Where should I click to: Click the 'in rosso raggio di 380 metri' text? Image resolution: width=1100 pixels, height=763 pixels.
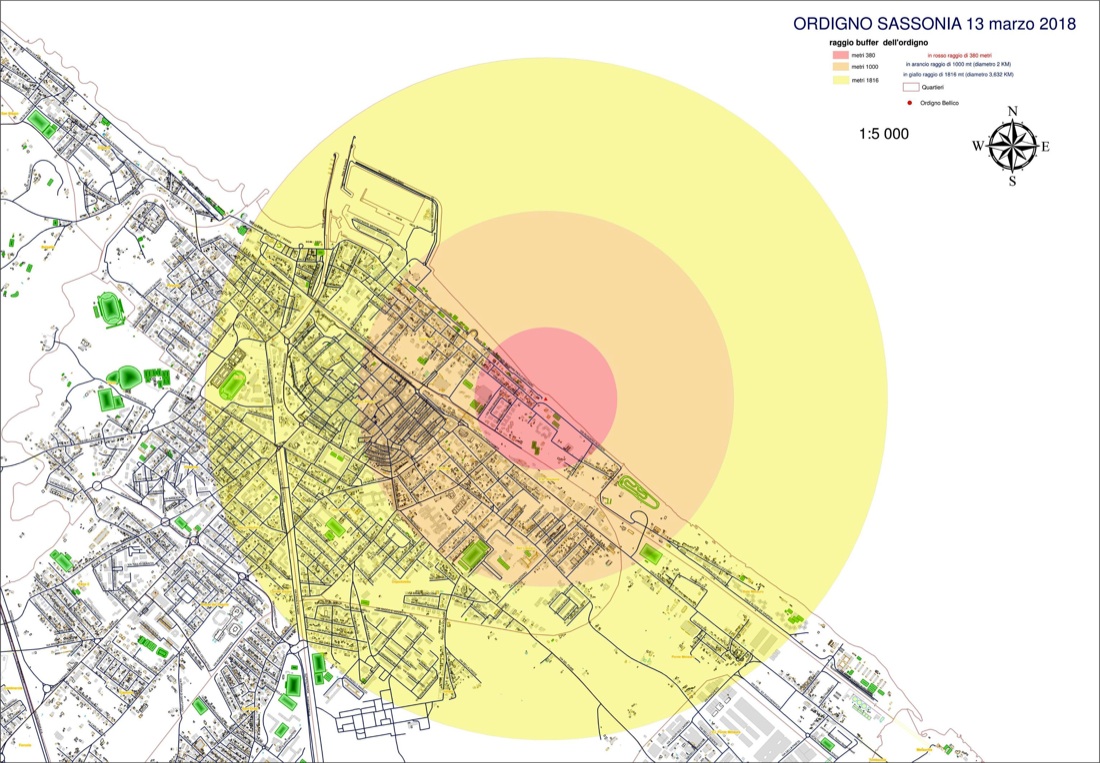959,55
